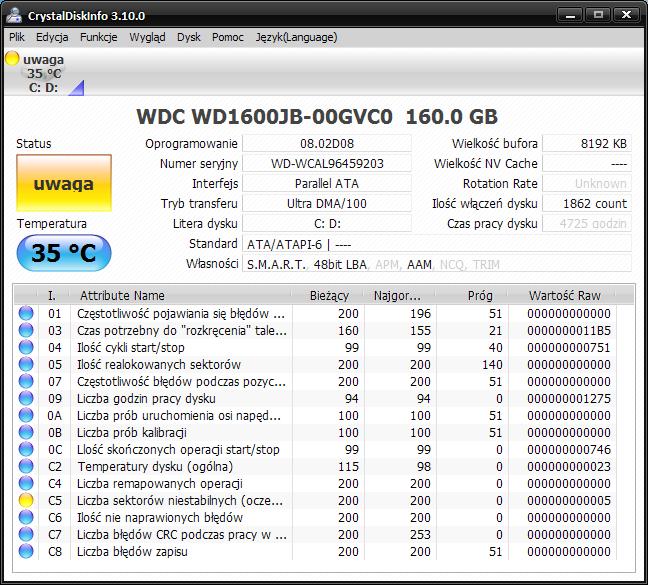Click the blue status dot for attribute C4
The image size is (648, 585).
pyautogui.click(x=26, y=483)
